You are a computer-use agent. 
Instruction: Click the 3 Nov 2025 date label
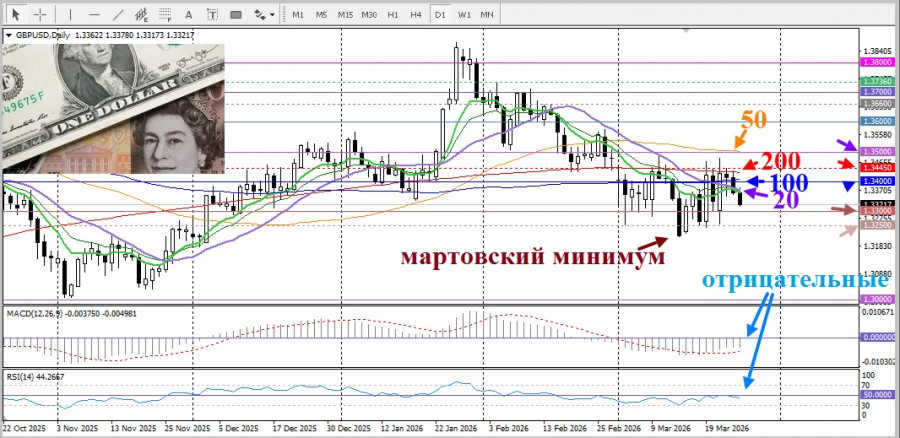[76, 428]
